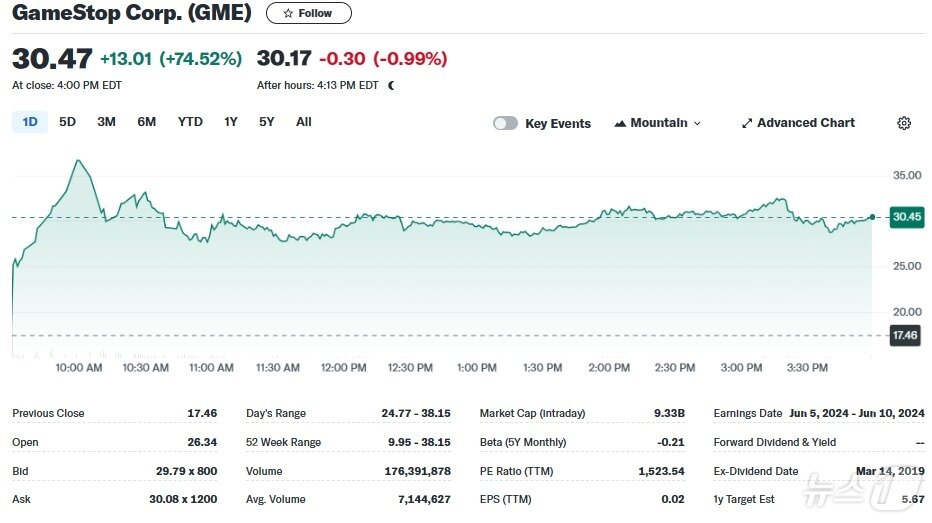Open chart settings gear icon
Image resolution: width=932 pixels, height=523 pixels.
(x=904, y=123)
